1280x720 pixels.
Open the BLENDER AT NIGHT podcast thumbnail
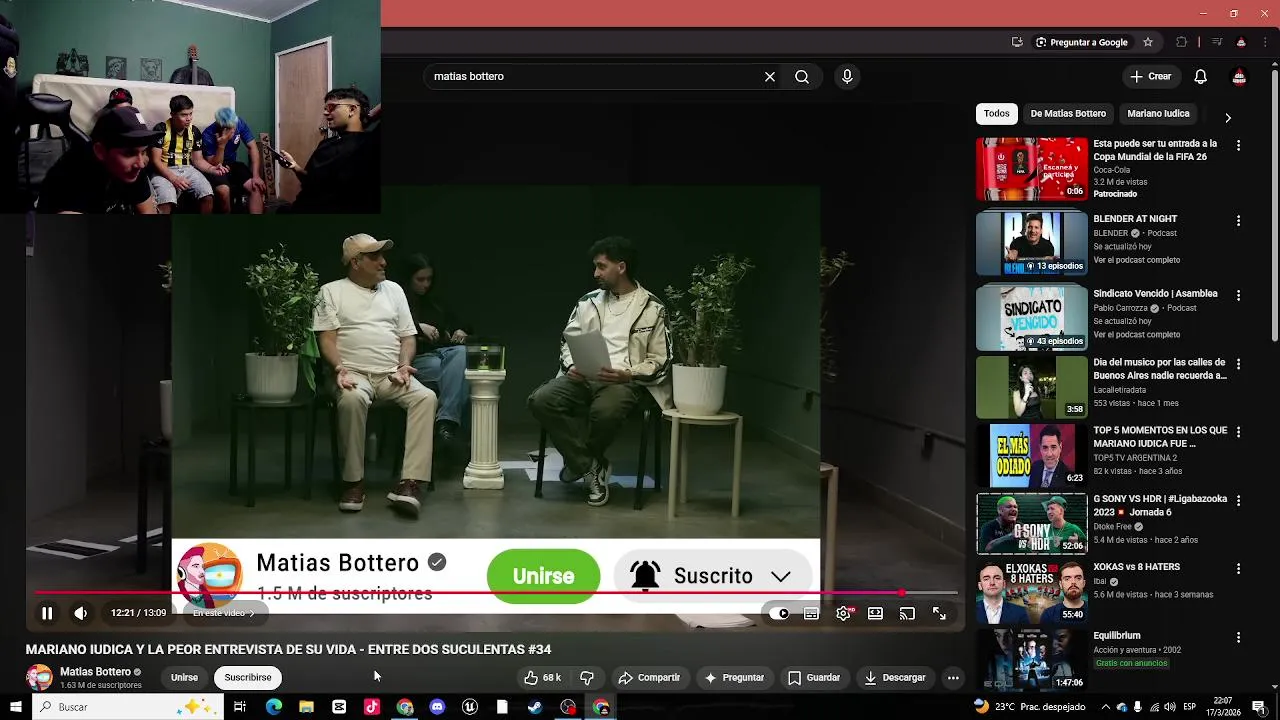tap(1031, 244)
